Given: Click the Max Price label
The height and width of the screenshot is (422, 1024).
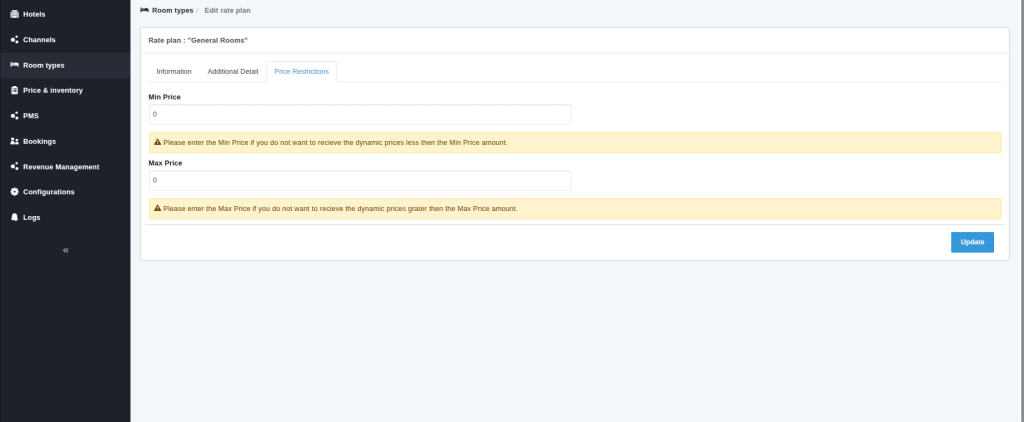Looking at the screenshot, I should [x=165, y=163].
